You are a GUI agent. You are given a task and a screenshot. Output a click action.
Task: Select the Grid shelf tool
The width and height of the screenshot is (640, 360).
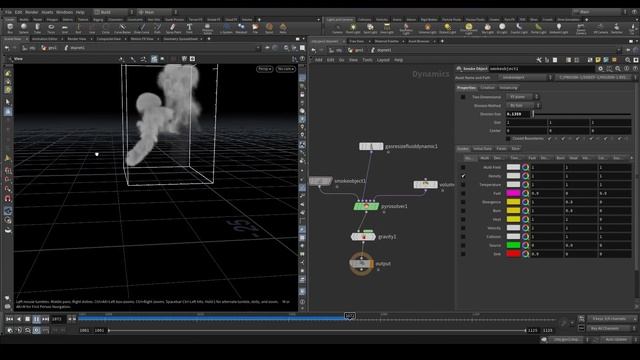pos(64,28)
